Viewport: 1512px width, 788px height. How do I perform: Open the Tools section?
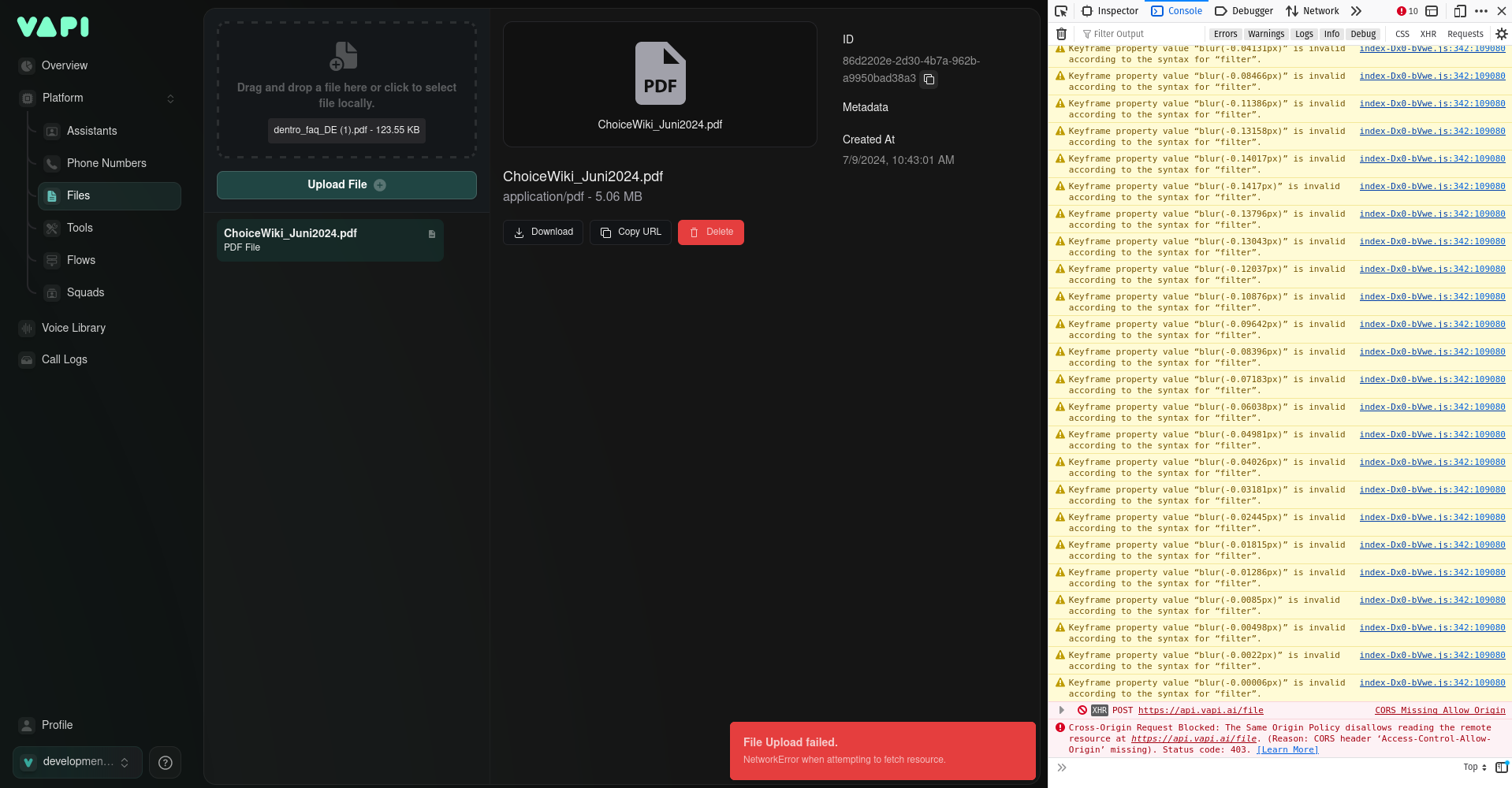tap(80, 228)
